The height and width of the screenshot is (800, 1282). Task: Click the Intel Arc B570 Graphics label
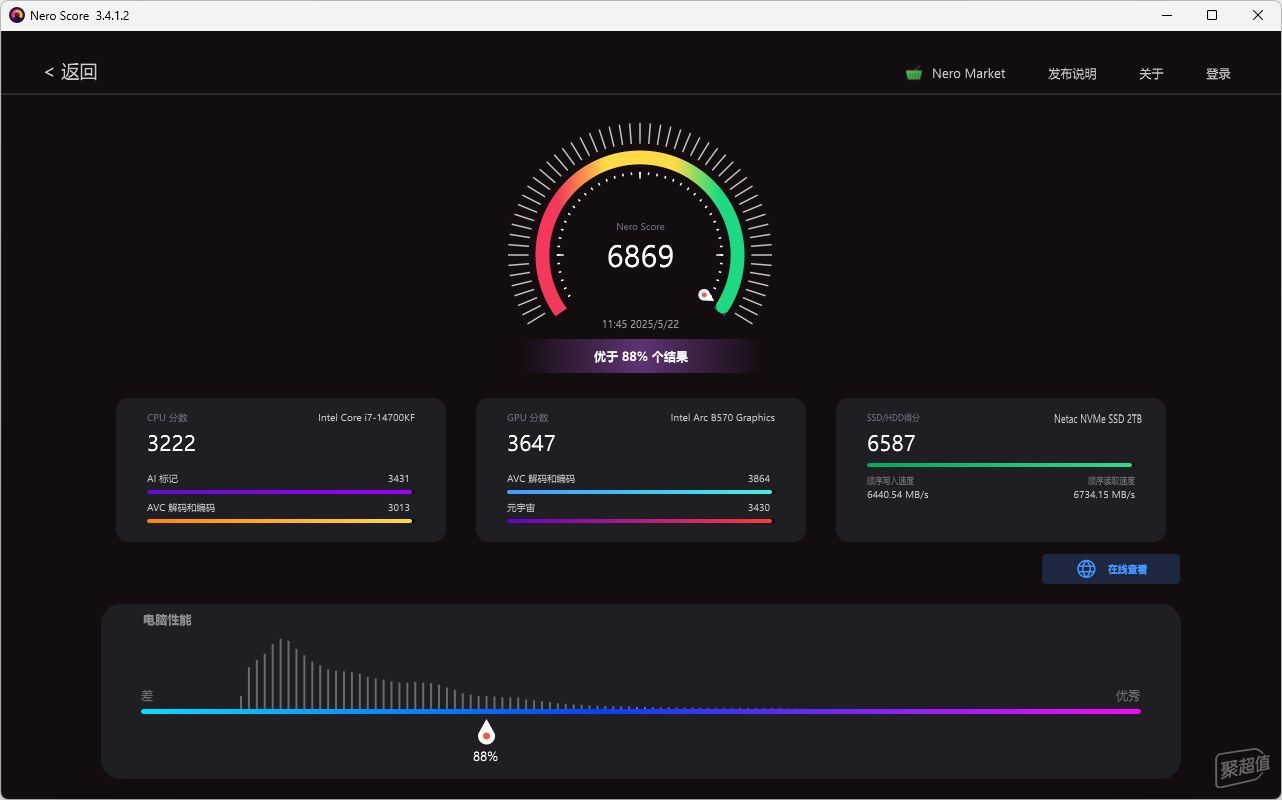pos(722,418)
